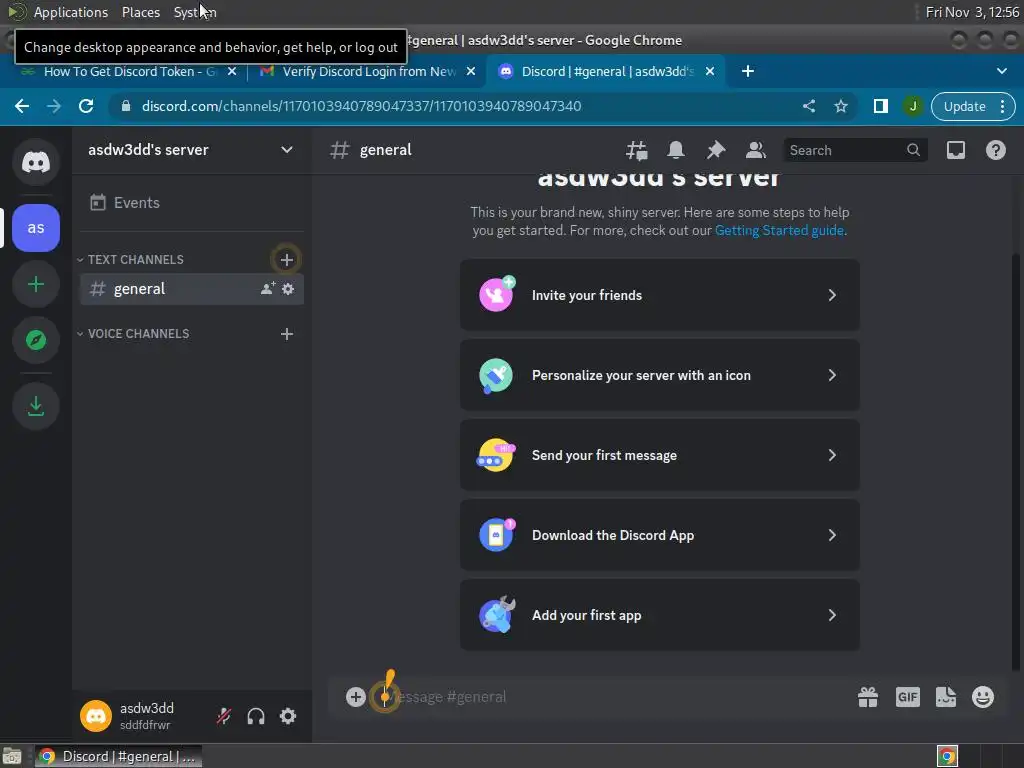Open Chrome tab search dropdown arrow
The image size is (1024, 768).
pos(1002,71)
